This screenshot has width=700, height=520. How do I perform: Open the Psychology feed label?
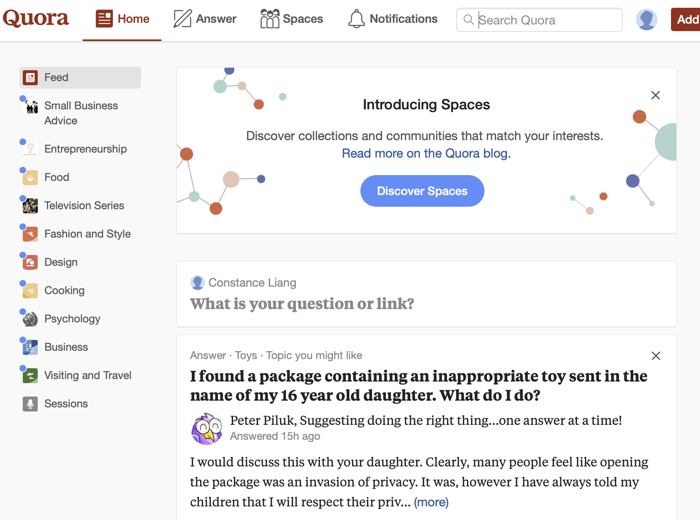coord(72,319)
